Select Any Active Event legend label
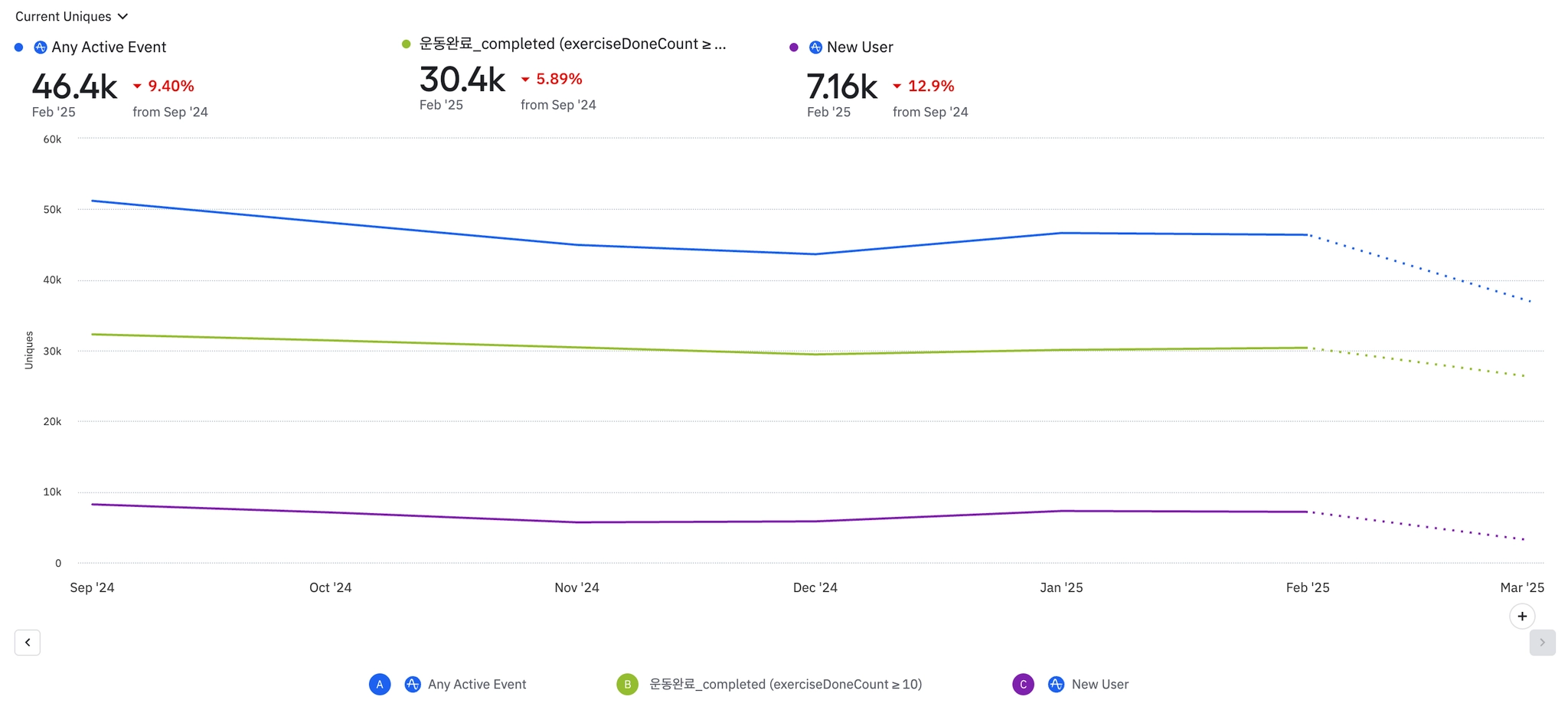Viewport: 1568px width, 713px height. click(477, 685)
